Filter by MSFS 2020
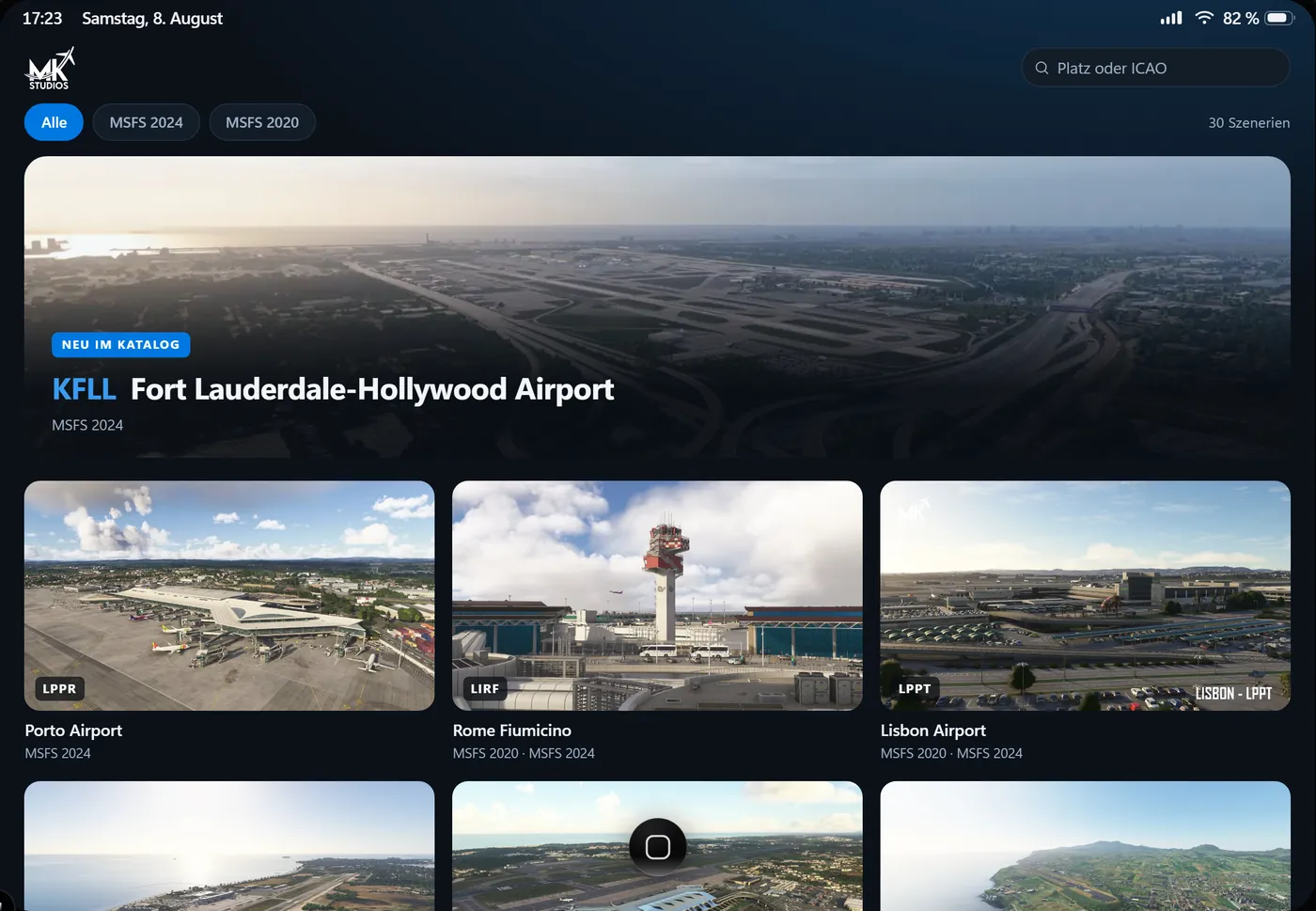 262,122
